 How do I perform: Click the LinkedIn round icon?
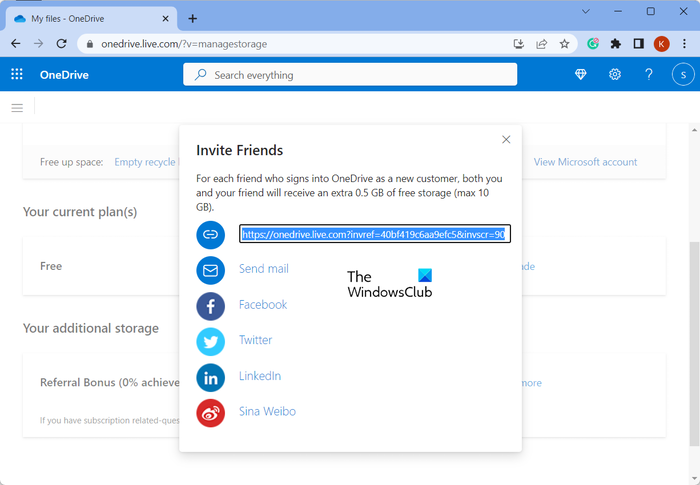click(x=210, y=378)
